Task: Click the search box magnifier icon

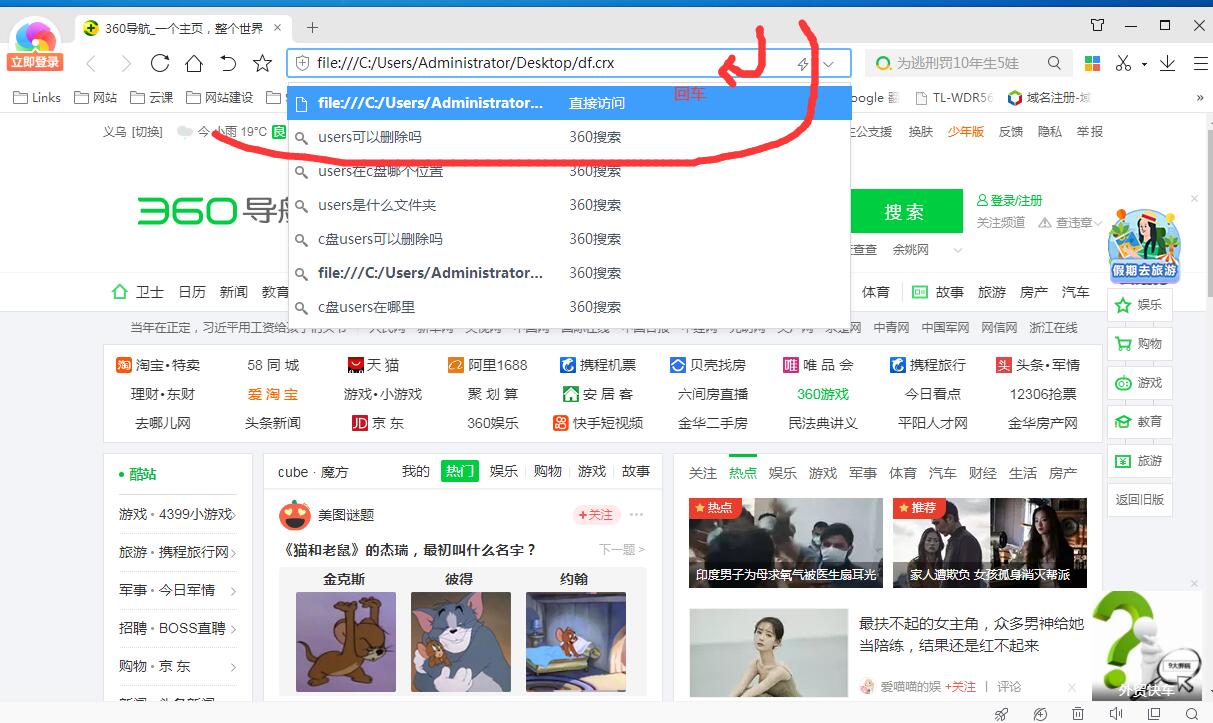Action: pos(1054,63)
